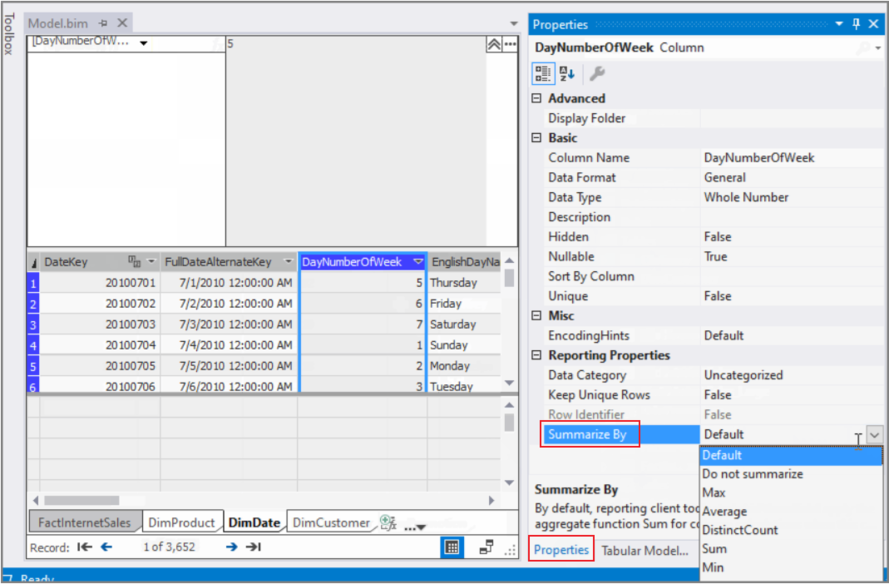Switch to the DimProduct table tab
889x584 pixels.
pos(182,521)
